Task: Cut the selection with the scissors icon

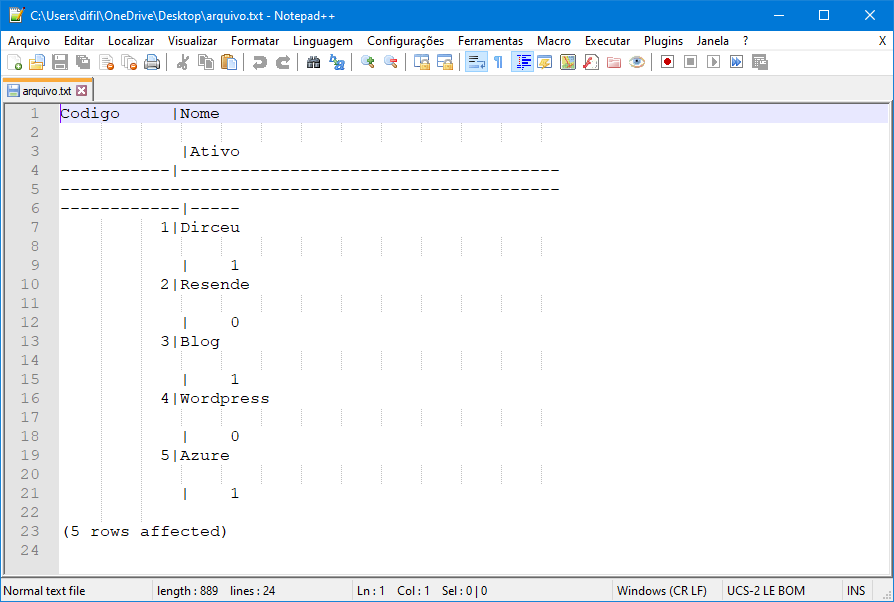Action: point(182,62)
